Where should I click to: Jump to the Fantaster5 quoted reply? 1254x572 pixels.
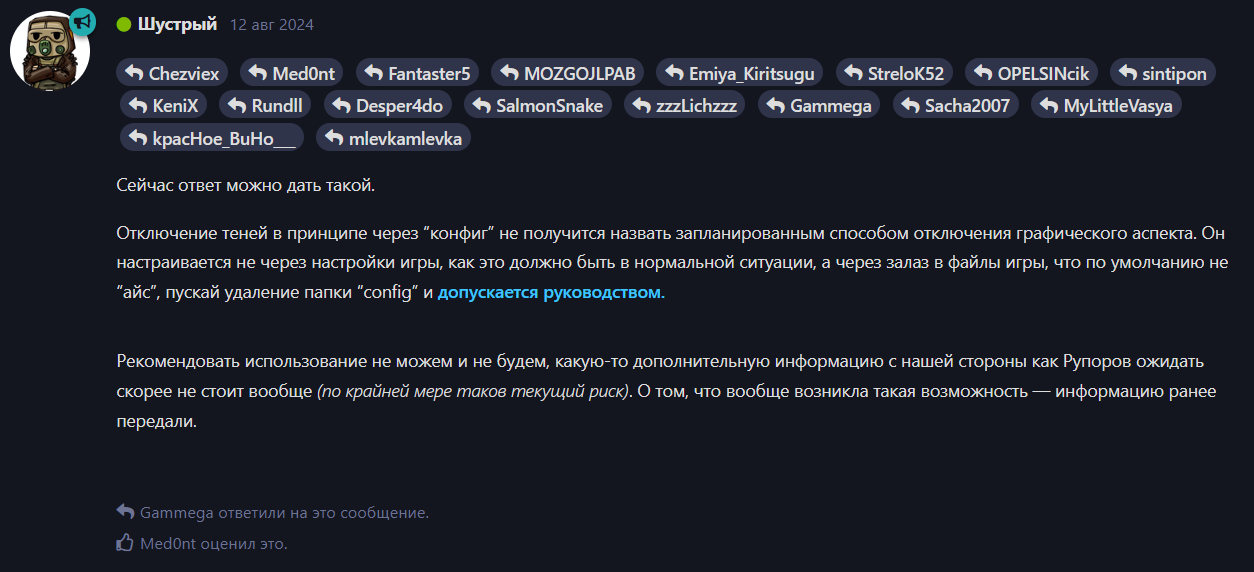click(417, 72)
